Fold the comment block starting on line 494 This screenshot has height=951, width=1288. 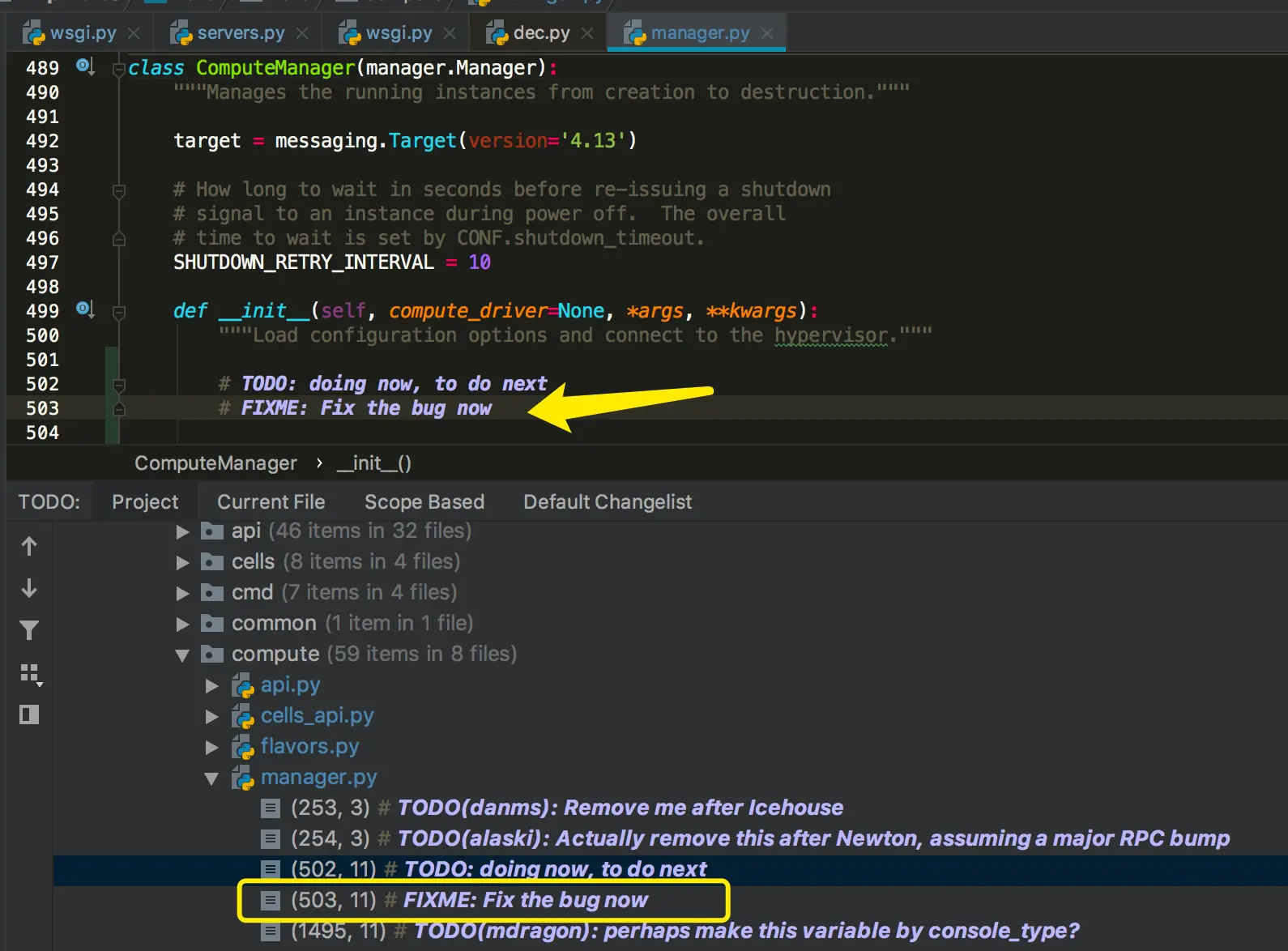(119, 190)
